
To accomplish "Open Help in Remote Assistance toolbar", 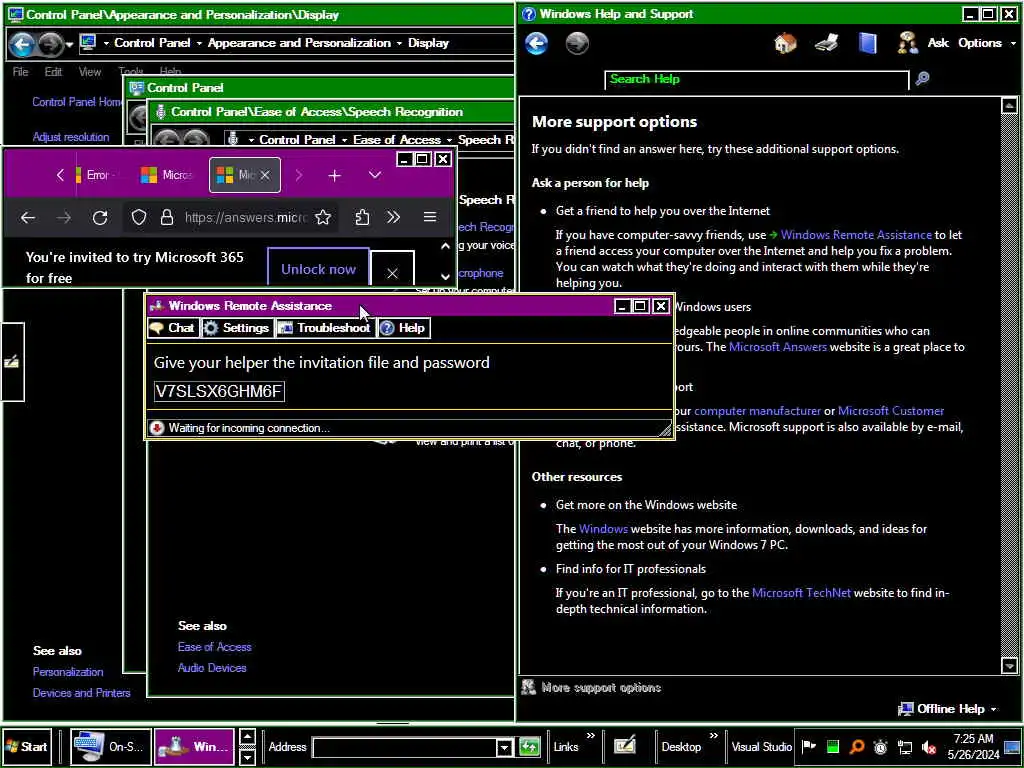I will [x=404, y=328].
